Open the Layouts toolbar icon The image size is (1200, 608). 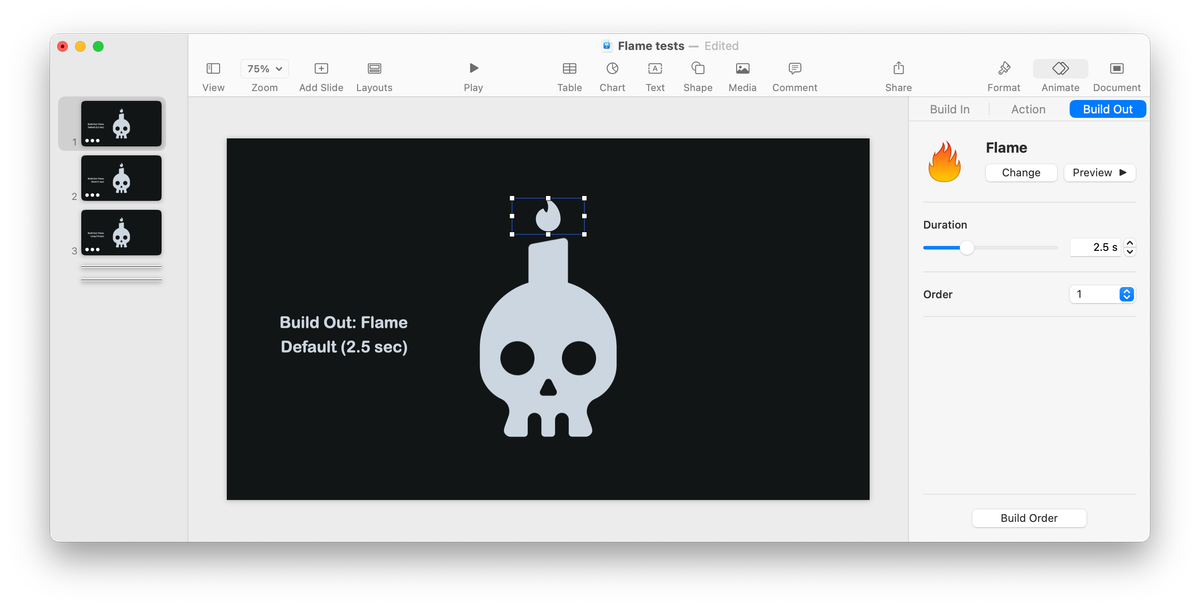[x=374, y=69]
